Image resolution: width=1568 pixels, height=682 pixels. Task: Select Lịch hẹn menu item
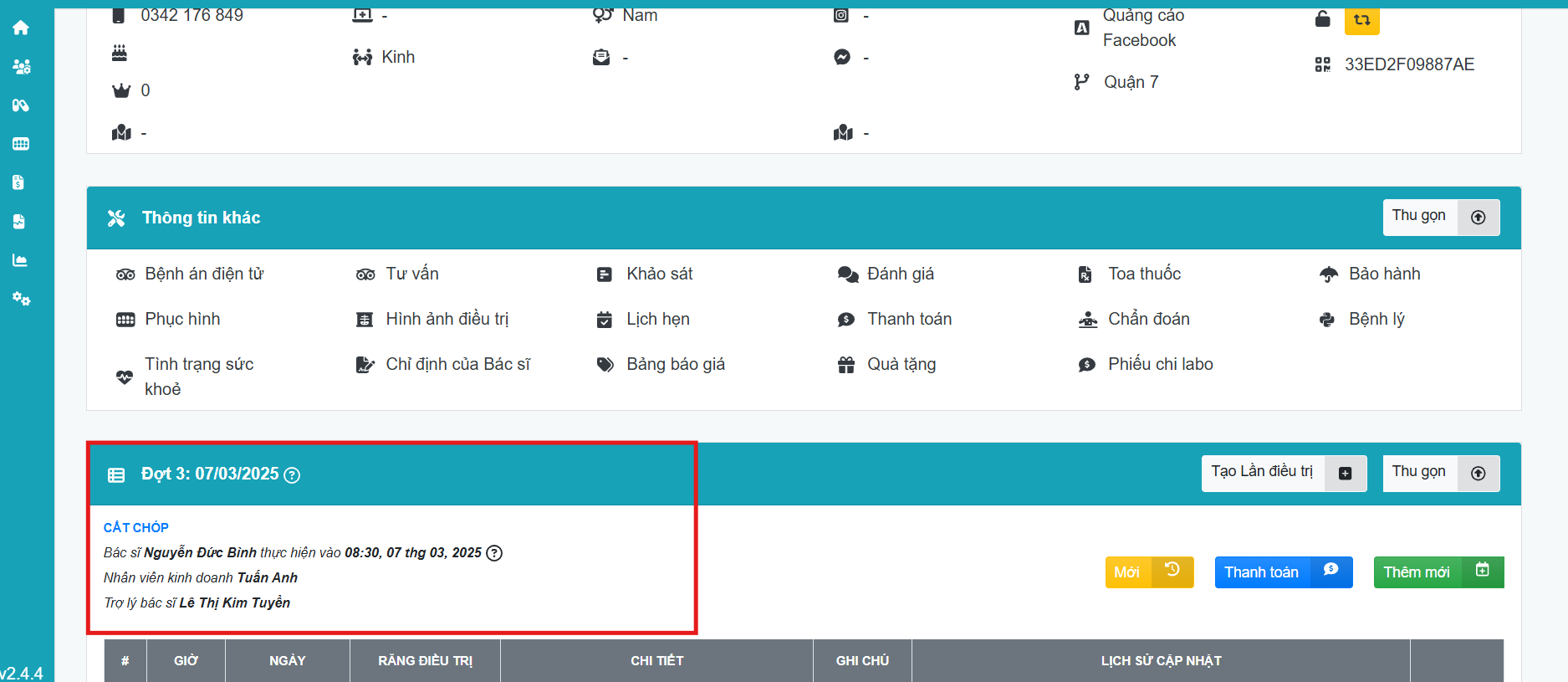(657, 320)
